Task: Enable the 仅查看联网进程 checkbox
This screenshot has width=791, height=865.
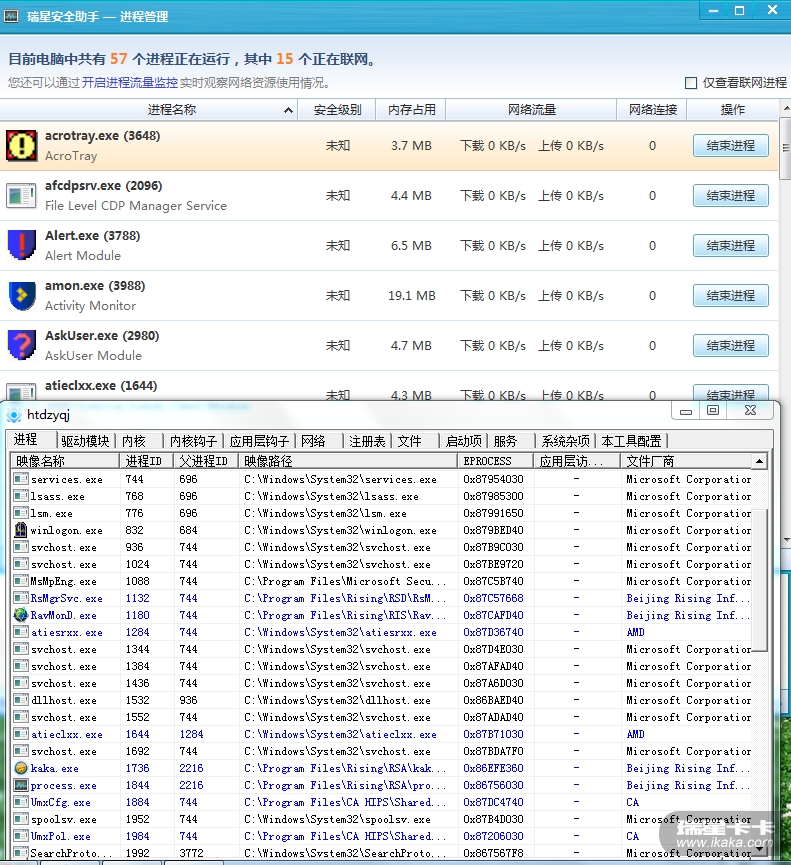Action: click(x=691, y=83)
